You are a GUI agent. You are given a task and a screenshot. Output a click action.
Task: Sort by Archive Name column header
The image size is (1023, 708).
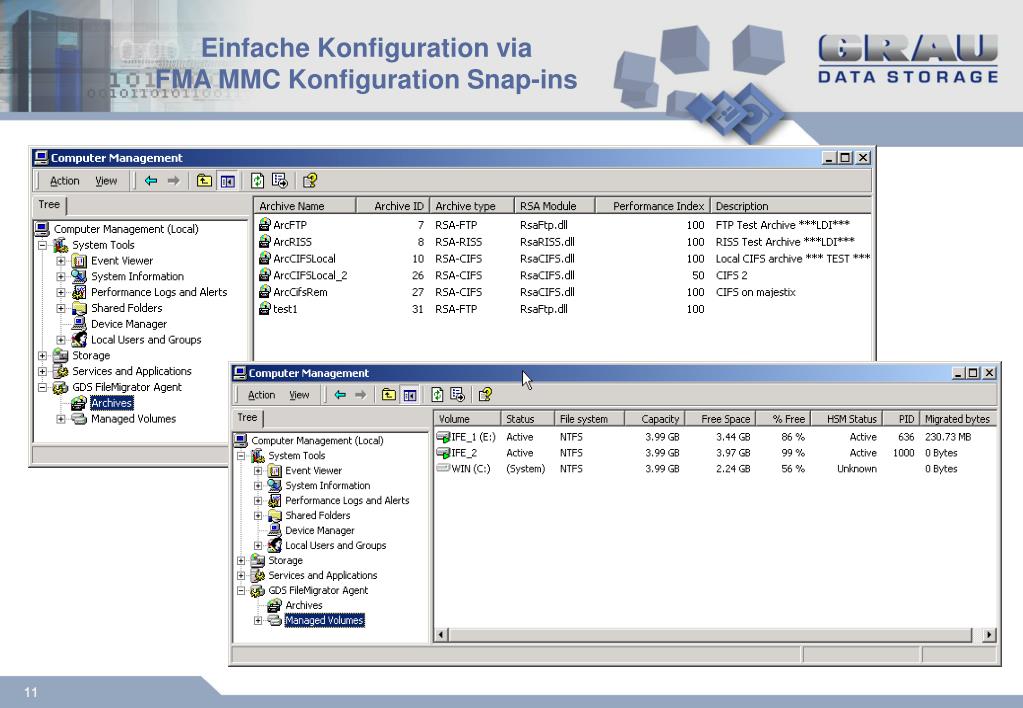[x=305, y=206]
